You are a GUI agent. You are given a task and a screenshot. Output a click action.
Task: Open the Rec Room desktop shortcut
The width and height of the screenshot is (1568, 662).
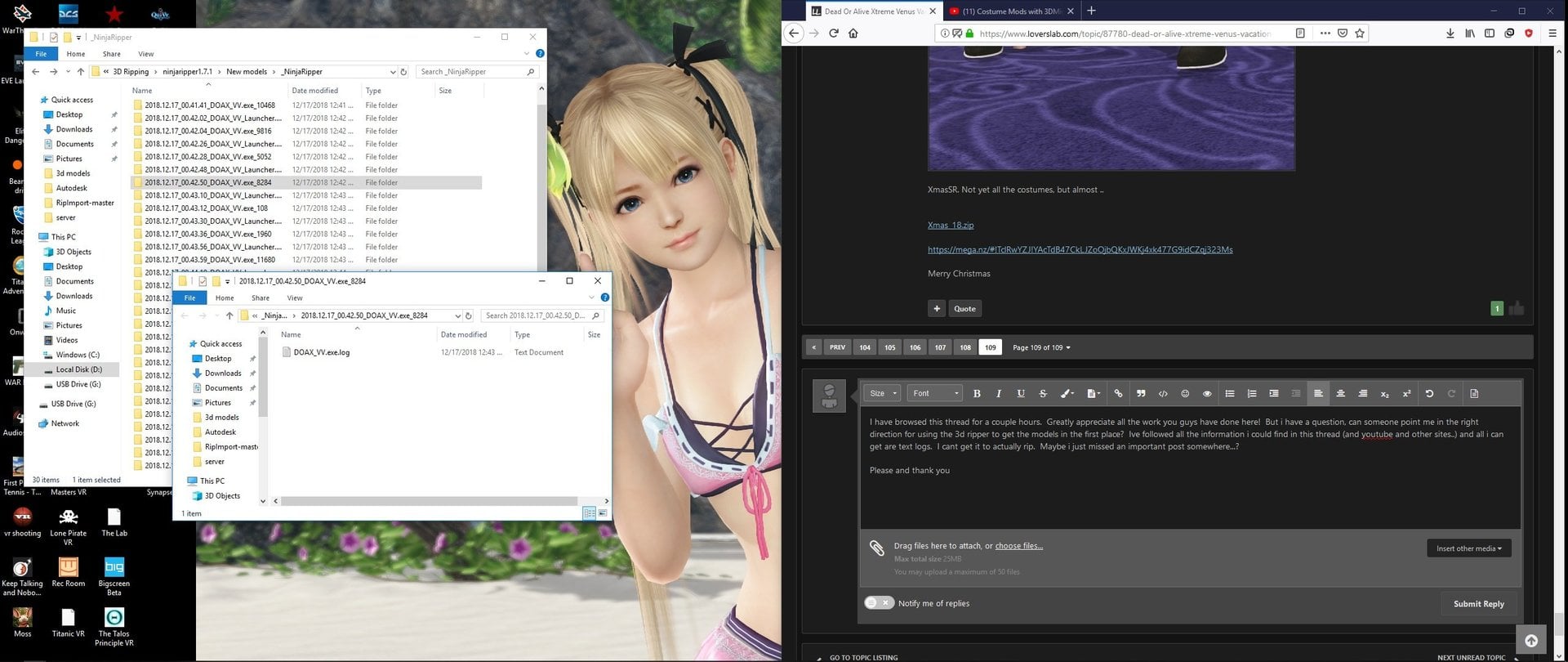[68, 572]
